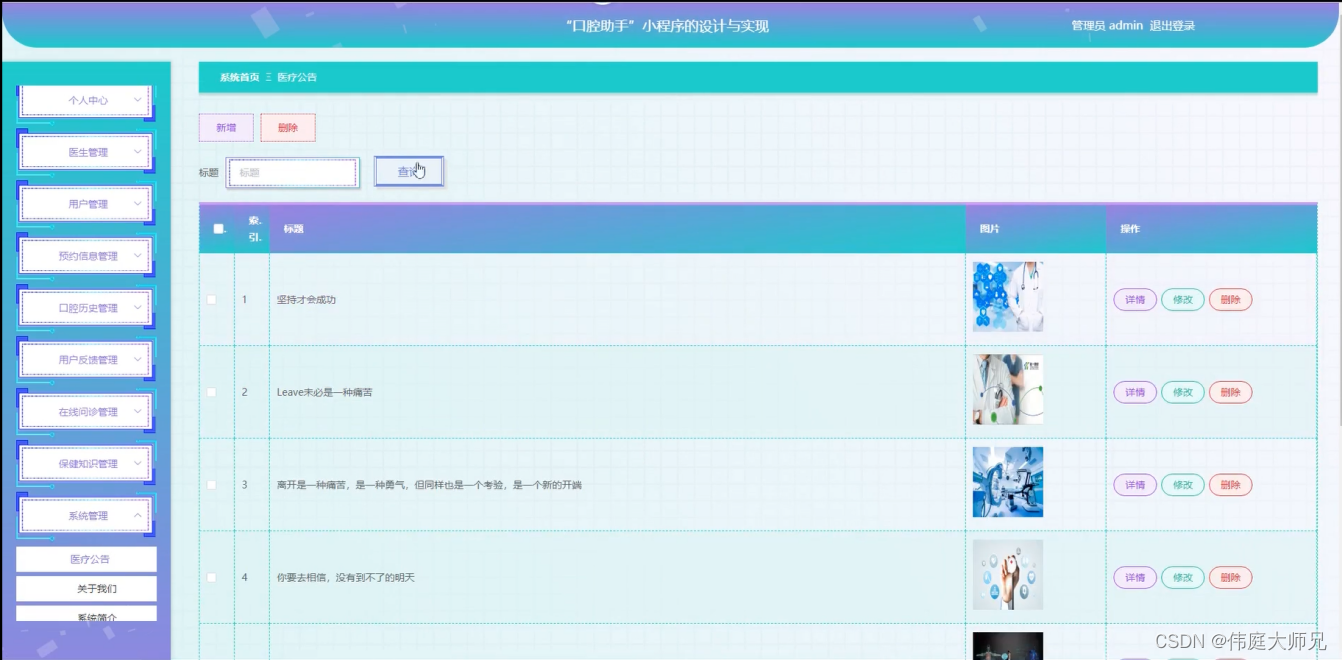View 详情 for row 坚持才会成功
The height and width of the screenshot is (660, 1342).
point(1135,300)
